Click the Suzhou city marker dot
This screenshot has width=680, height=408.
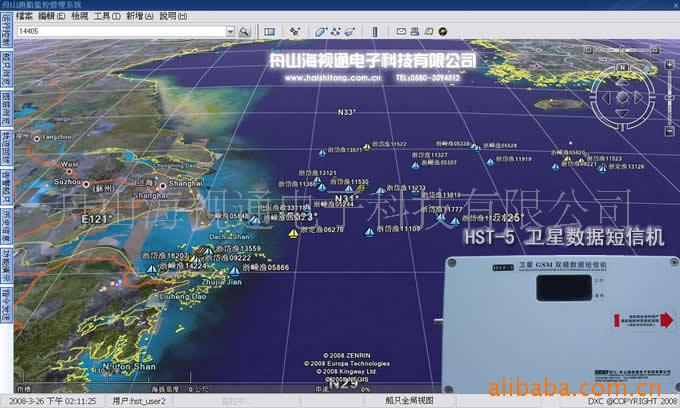click(x=86, y=184)
